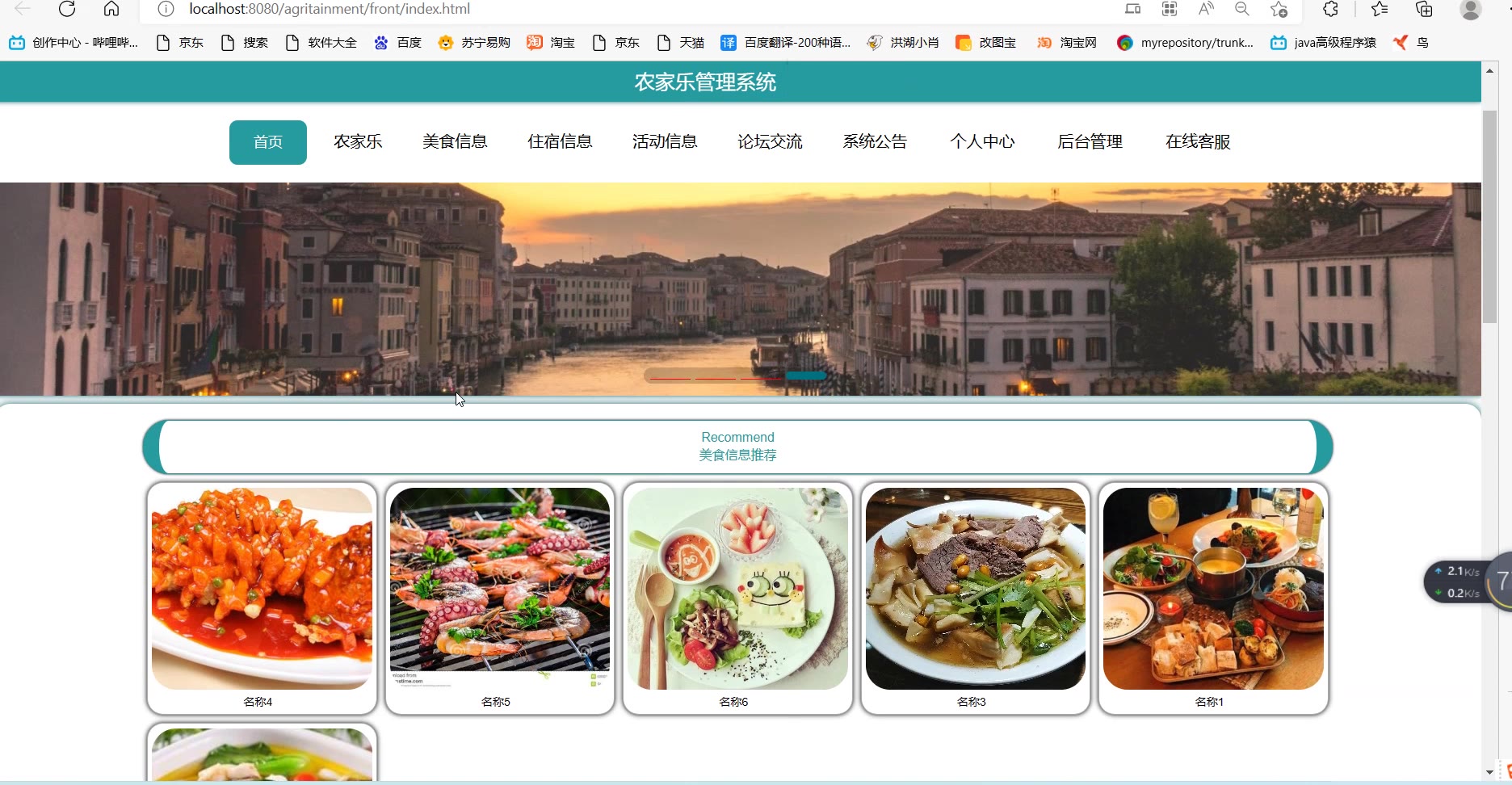
Task: Select the middle red carousel indicator
Action: click(716, 378)
